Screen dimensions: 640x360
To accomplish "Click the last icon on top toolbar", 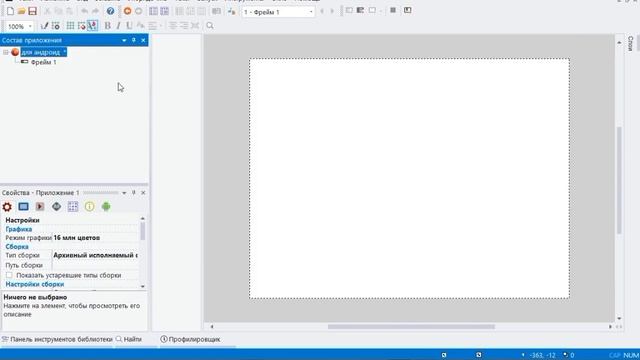I will tap(407, 10).
